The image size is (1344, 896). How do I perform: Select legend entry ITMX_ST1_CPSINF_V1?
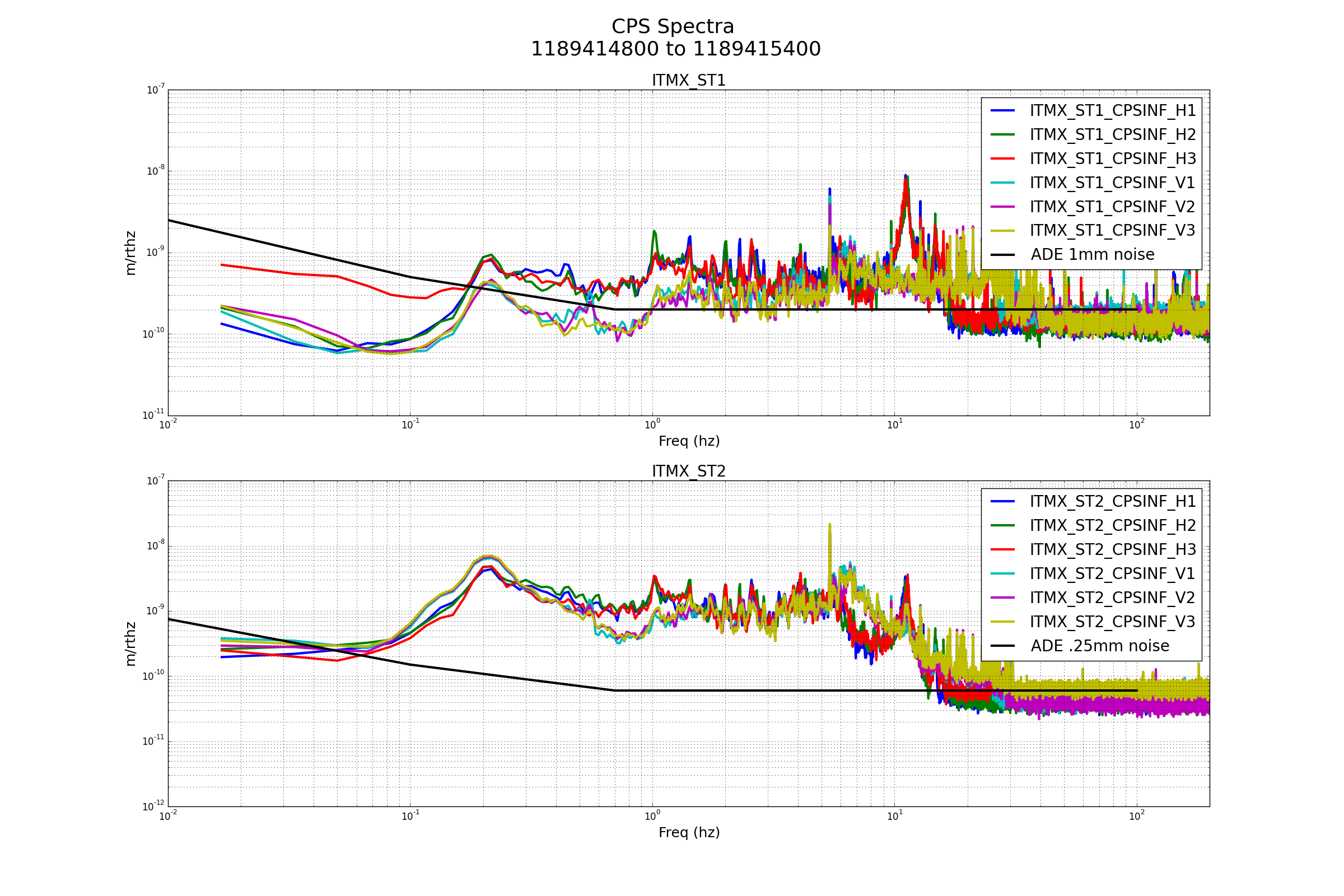1093,183
